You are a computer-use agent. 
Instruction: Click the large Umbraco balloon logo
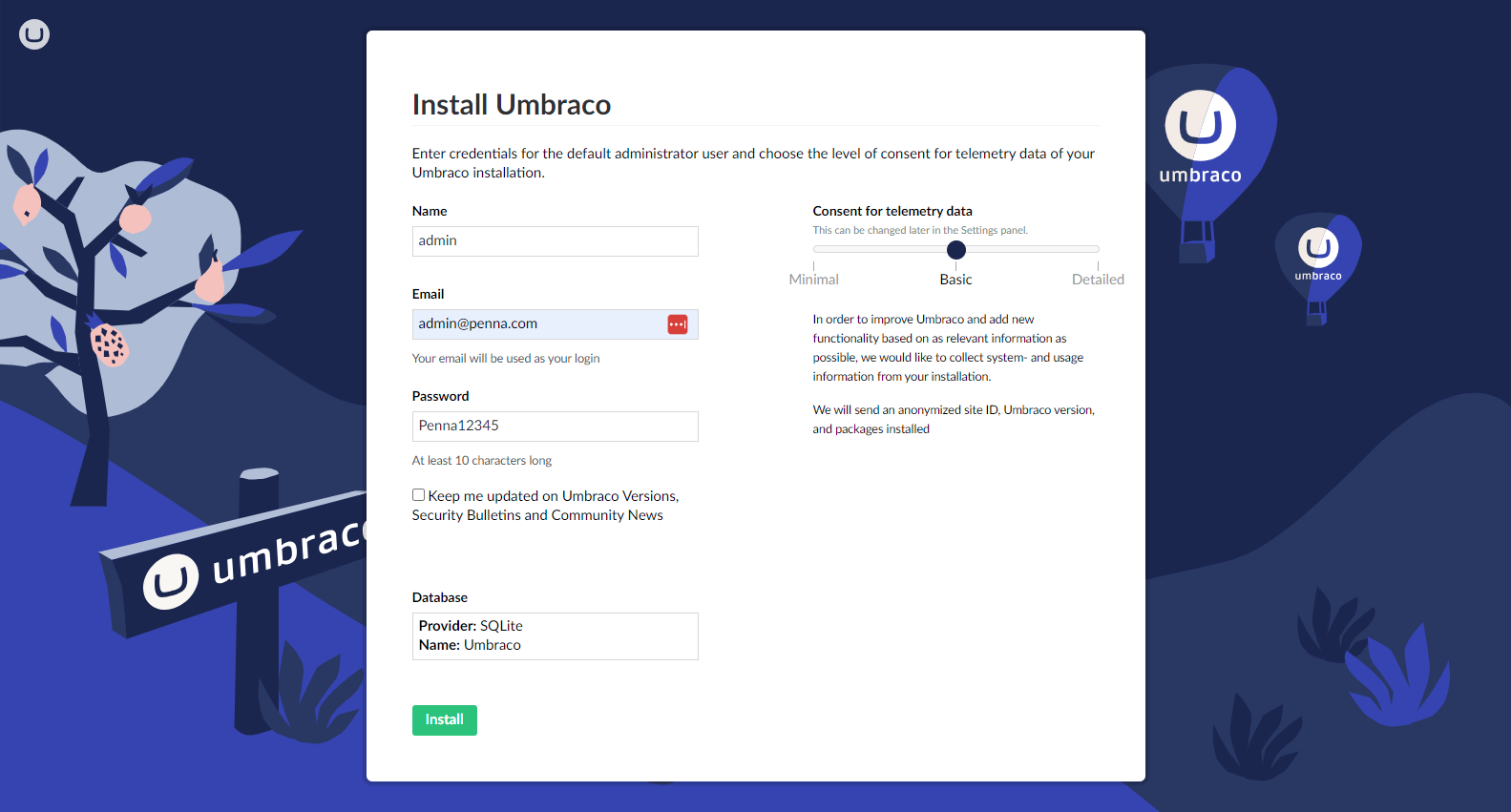(1200, 126)
